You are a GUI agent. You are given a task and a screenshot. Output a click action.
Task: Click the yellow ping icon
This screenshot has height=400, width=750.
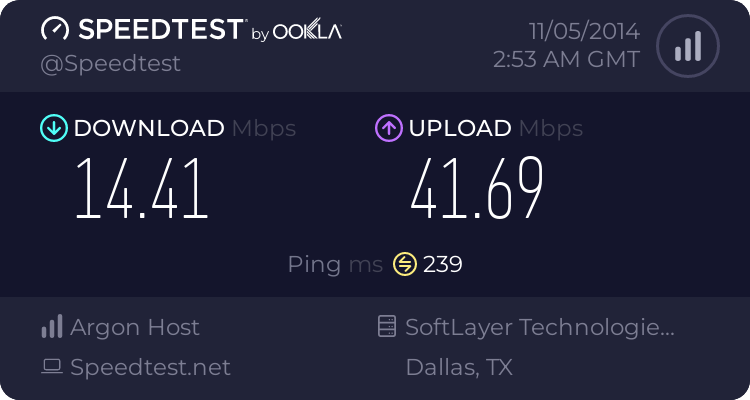click(404, 264)
